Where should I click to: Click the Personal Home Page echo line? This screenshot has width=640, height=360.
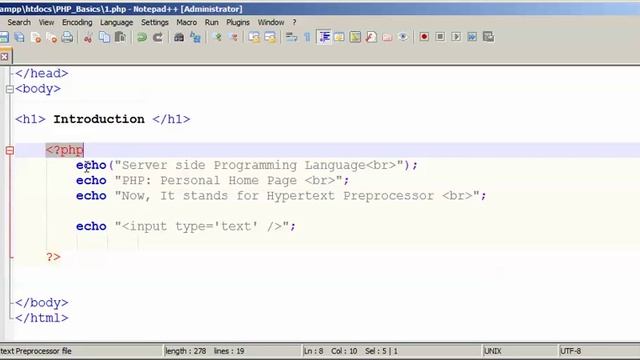point(213,180)
